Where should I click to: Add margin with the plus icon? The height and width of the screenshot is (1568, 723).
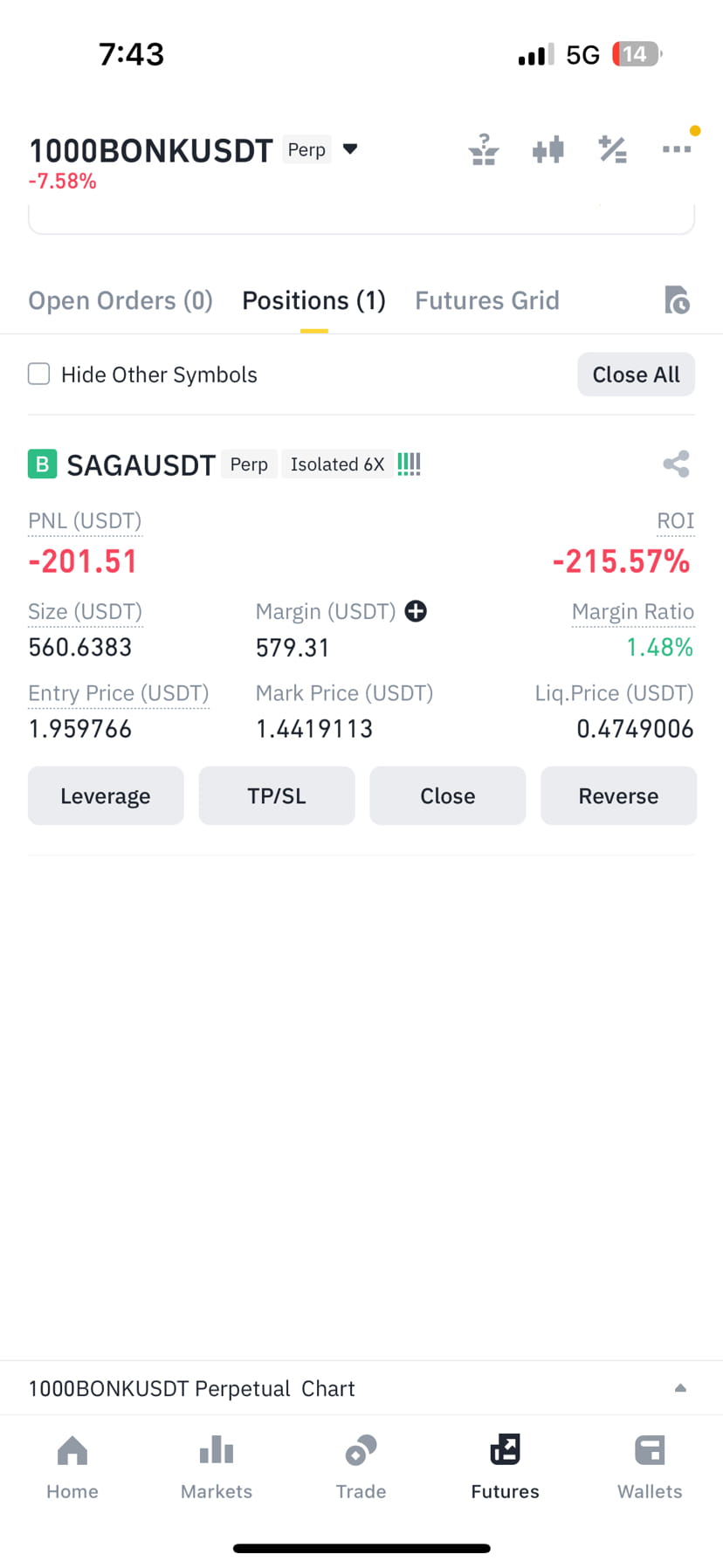pyautogui.click(x=416, y=611)
